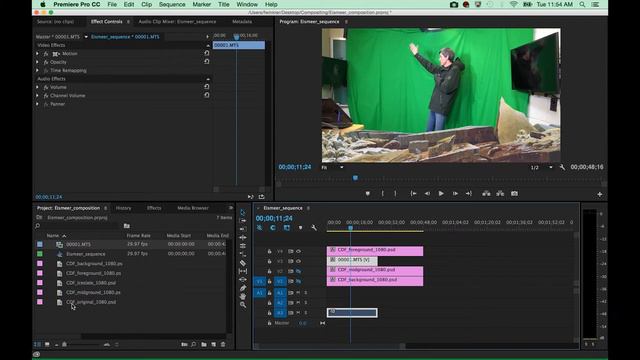Open Program monitor button editor plus icon
The width and height of the screenshot is (640, 360).
(600, 194)
